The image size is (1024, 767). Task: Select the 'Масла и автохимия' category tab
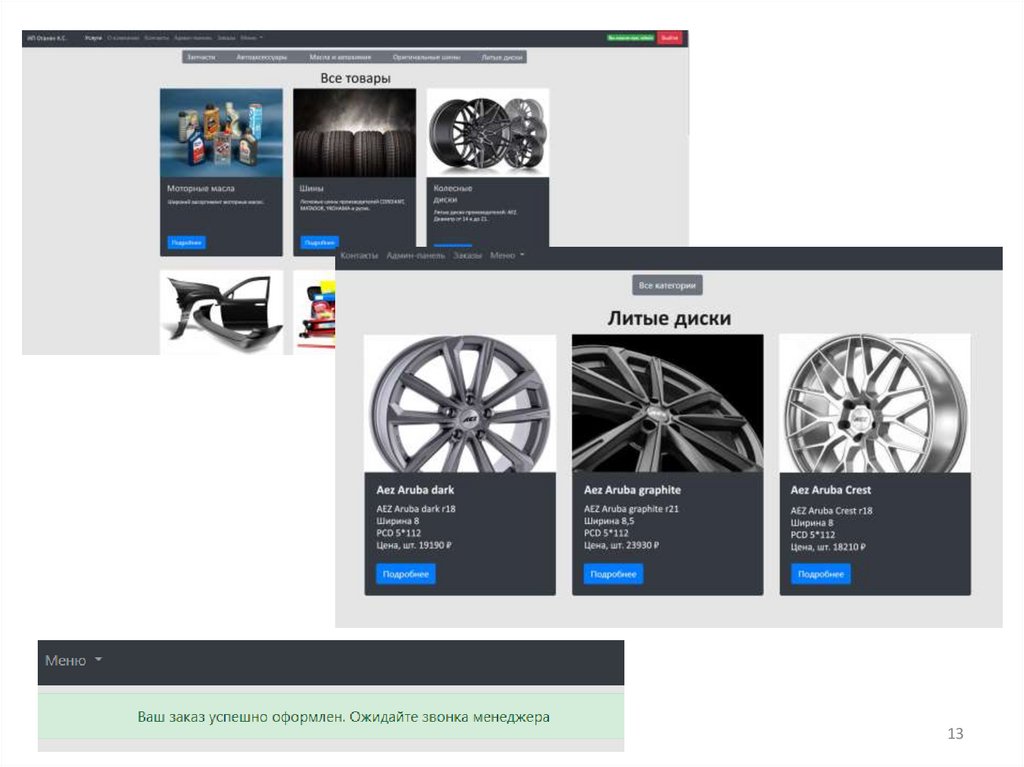coord(340,57)
